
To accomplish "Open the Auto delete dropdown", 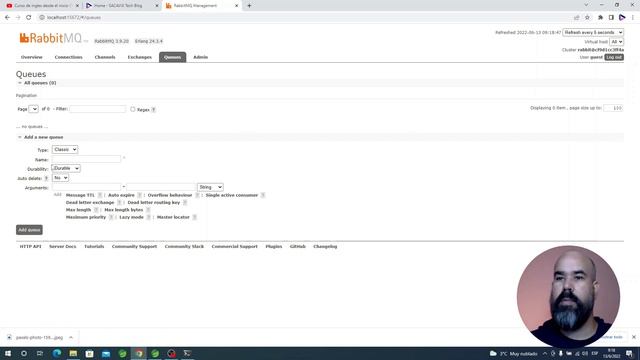I will point(60,178).
